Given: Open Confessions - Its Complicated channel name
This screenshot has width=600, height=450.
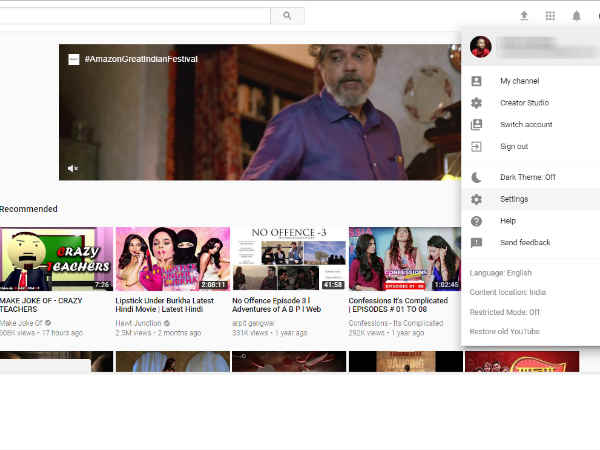Looking at the screenshot, I should pyautogui.click(x=396, y=323).
